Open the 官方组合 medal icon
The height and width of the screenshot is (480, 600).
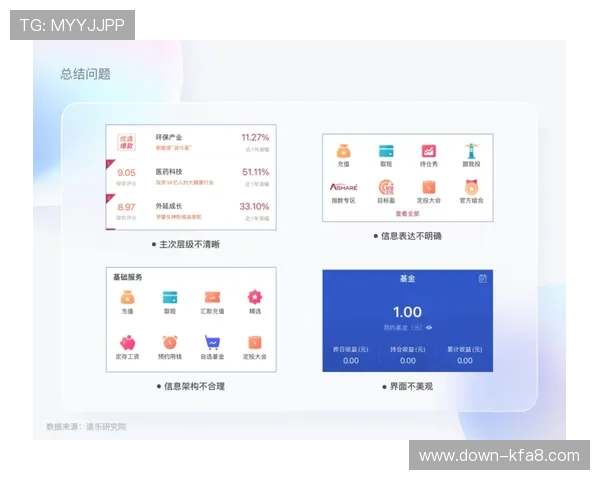471,187
